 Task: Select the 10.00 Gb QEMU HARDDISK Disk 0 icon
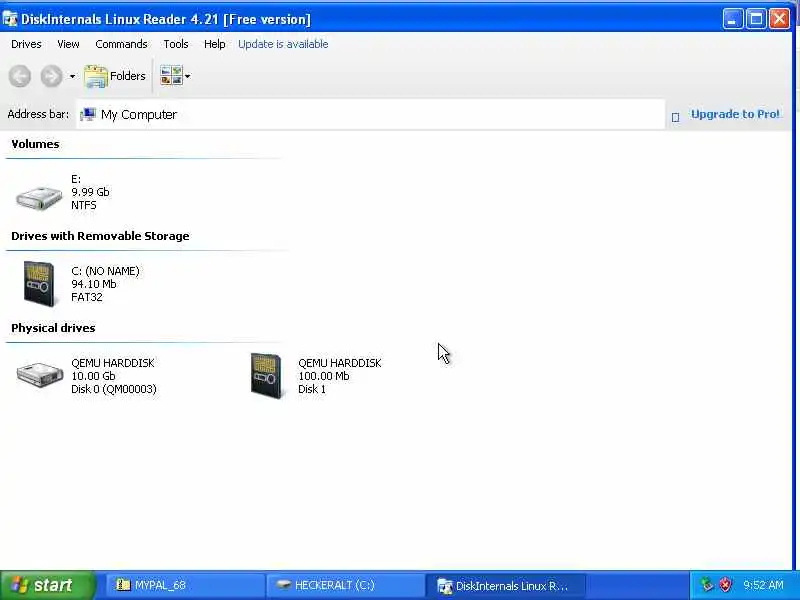click(x=39, y=374)
